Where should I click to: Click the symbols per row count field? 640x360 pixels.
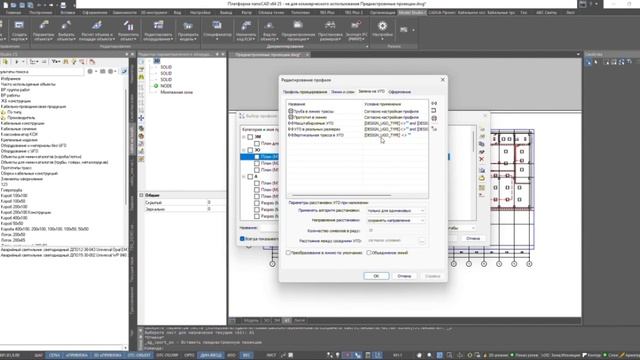396,231
